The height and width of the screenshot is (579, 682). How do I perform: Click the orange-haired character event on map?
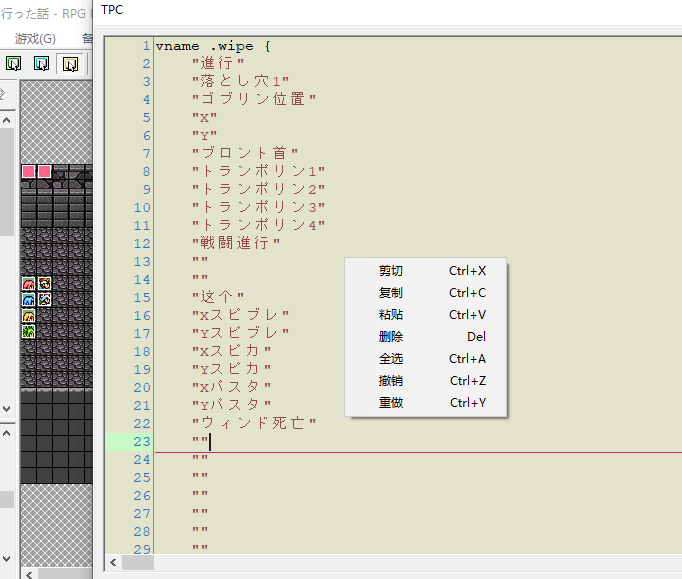pos(29,316)
